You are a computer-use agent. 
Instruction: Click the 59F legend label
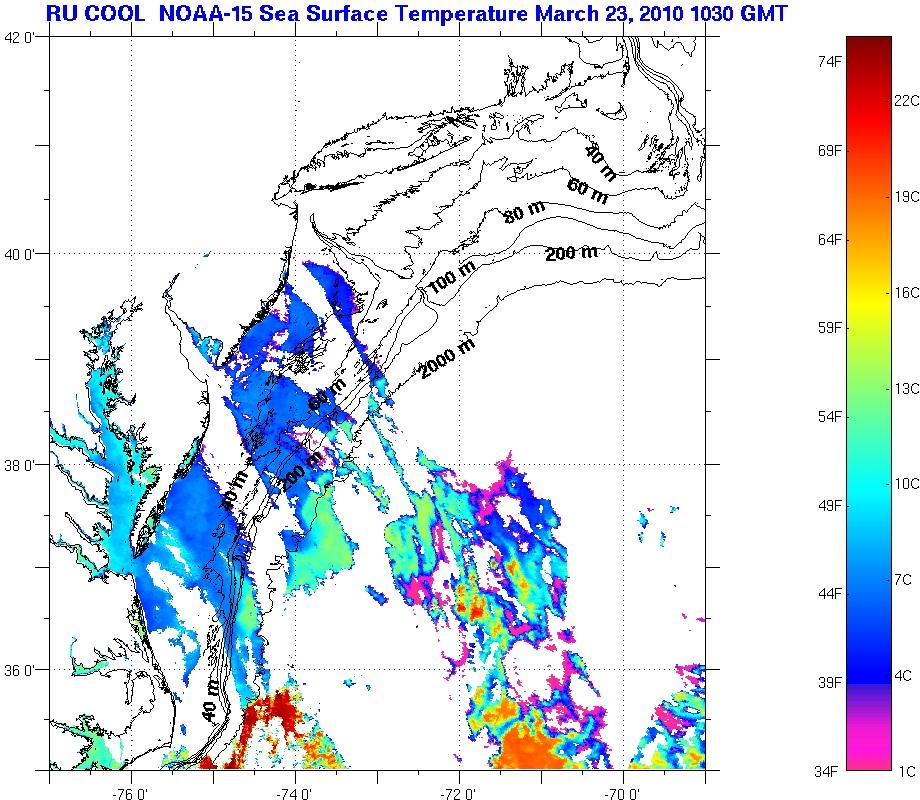click(x=830, y=328)
